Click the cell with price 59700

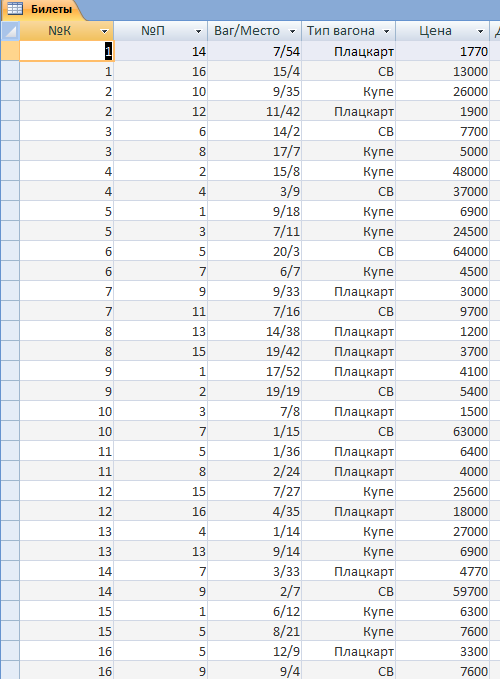442,591
